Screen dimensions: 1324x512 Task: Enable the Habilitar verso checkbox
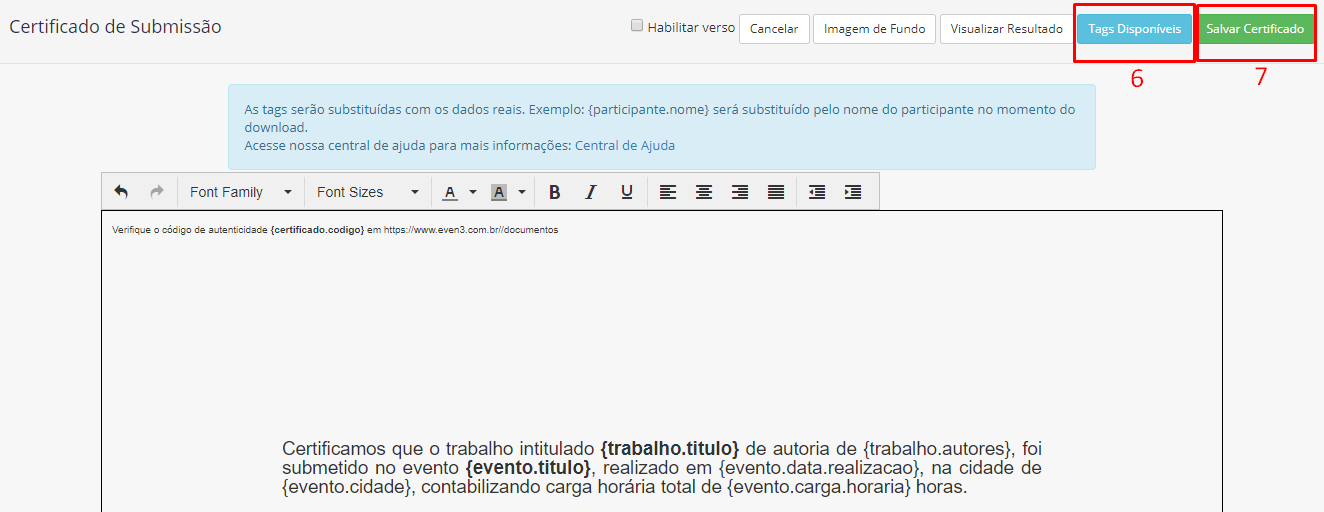click(637, 27)
